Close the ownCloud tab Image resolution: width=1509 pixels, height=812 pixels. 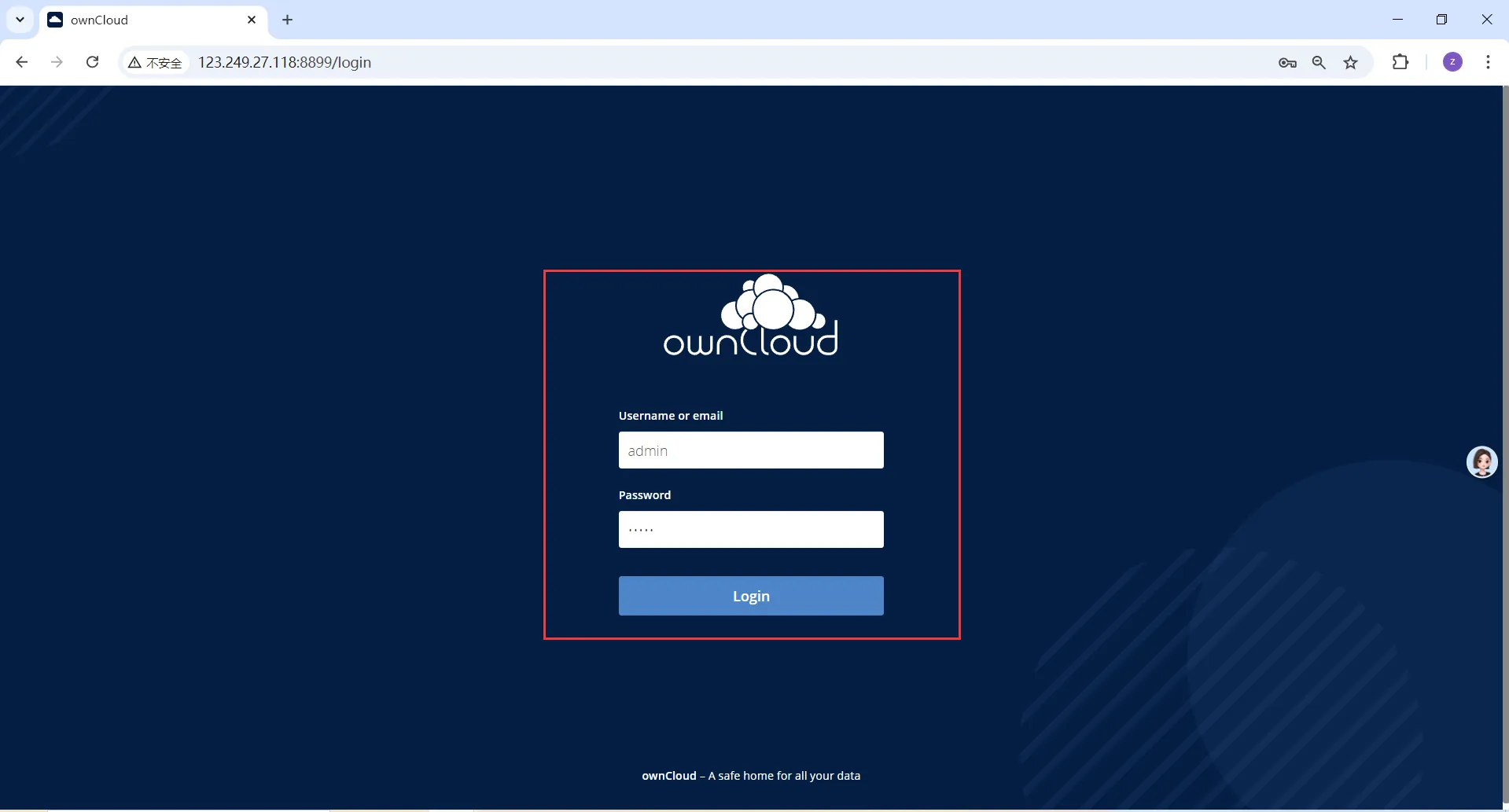[252, 20]
